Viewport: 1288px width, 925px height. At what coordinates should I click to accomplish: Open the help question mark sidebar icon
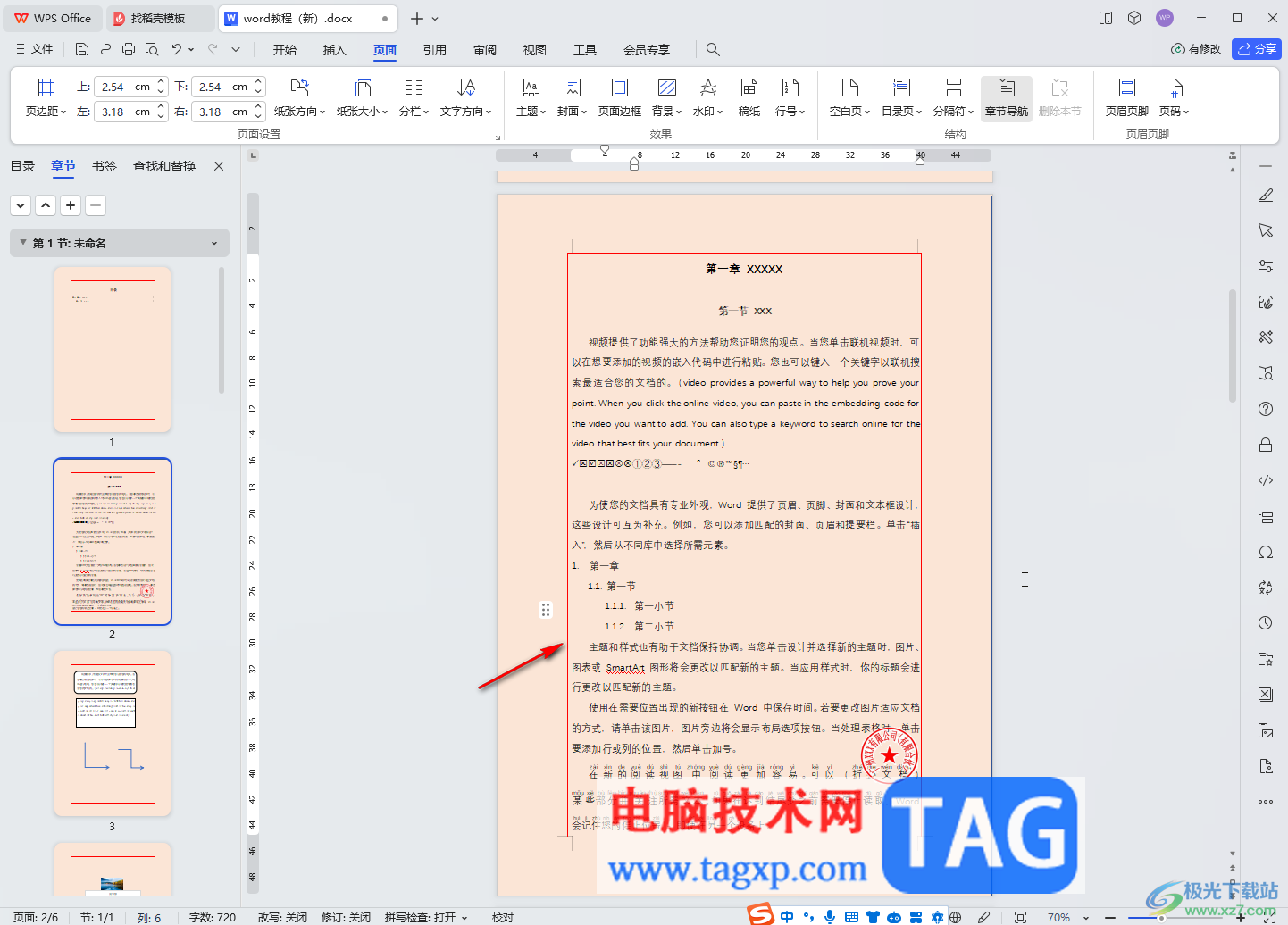click(x=1266, y=409)
